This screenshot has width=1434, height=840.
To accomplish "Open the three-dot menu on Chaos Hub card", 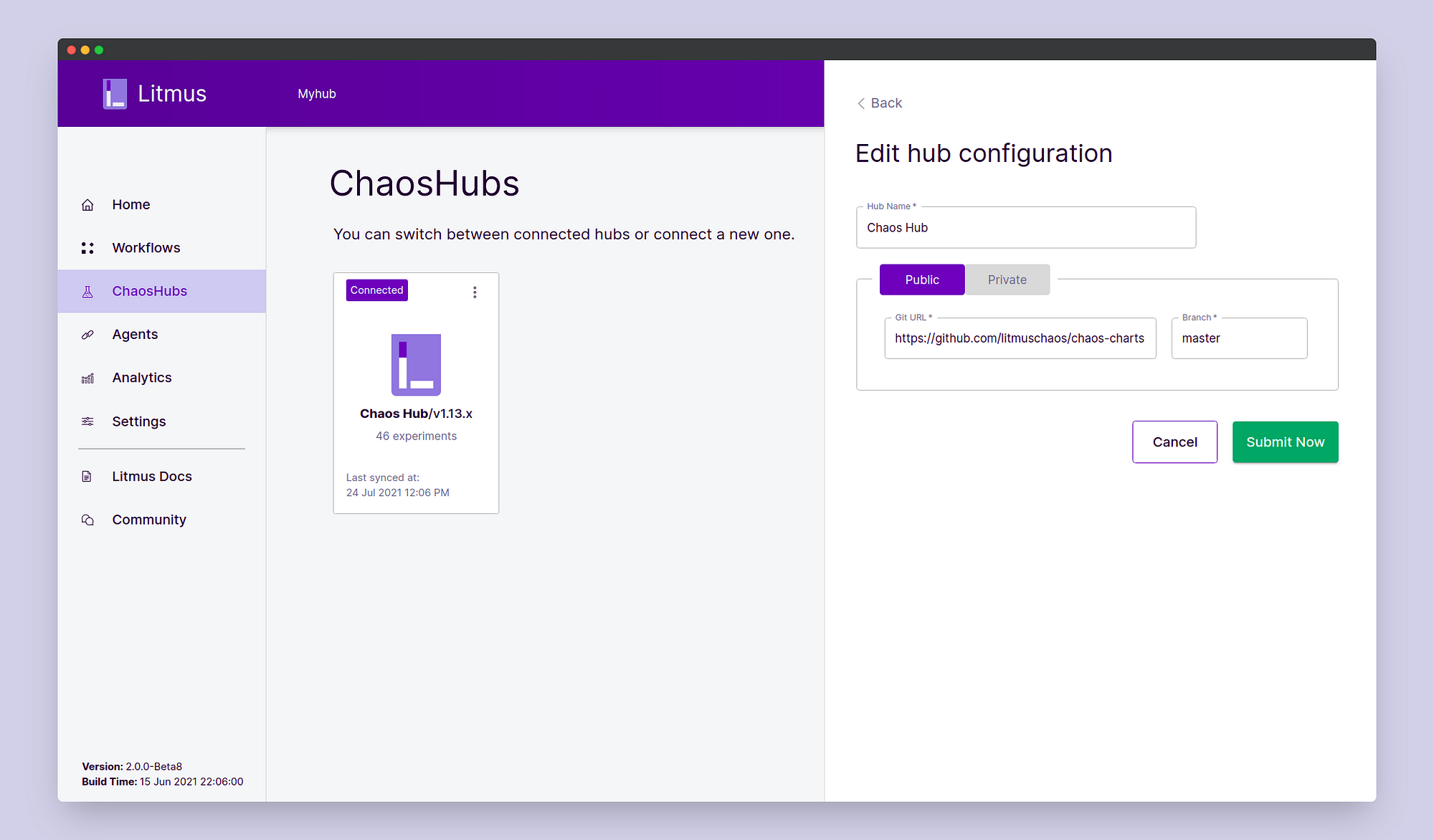I will [475, 292].
